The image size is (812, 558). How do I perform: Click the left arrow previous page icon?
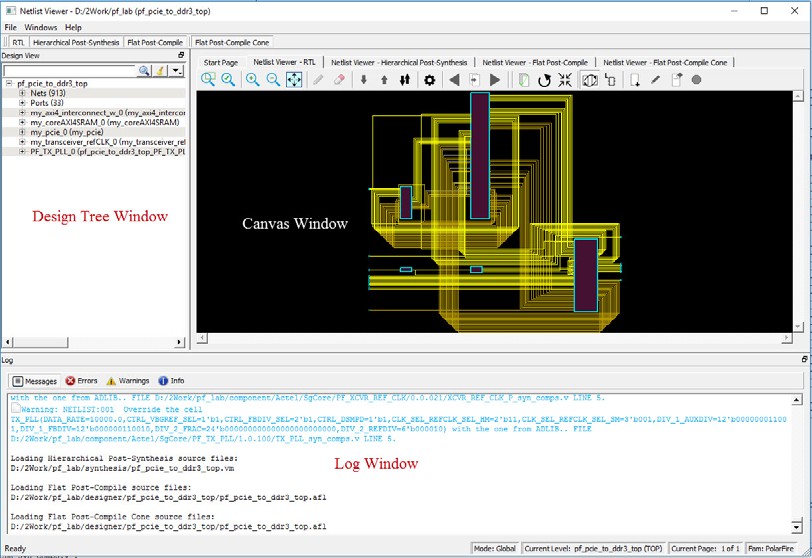pyautogui.click(x=454, y=80)
